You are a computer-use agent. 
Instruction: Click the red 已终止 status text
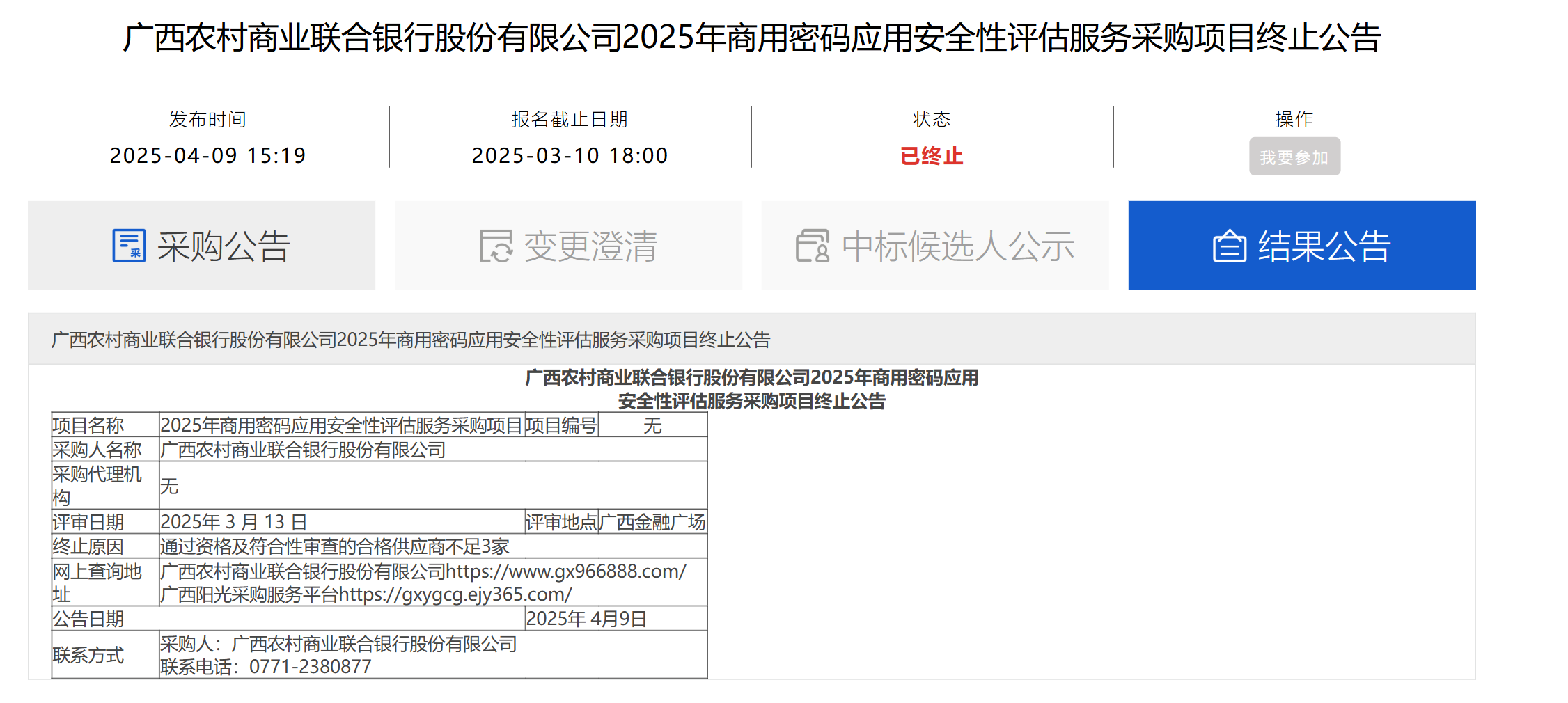[932, 156]
